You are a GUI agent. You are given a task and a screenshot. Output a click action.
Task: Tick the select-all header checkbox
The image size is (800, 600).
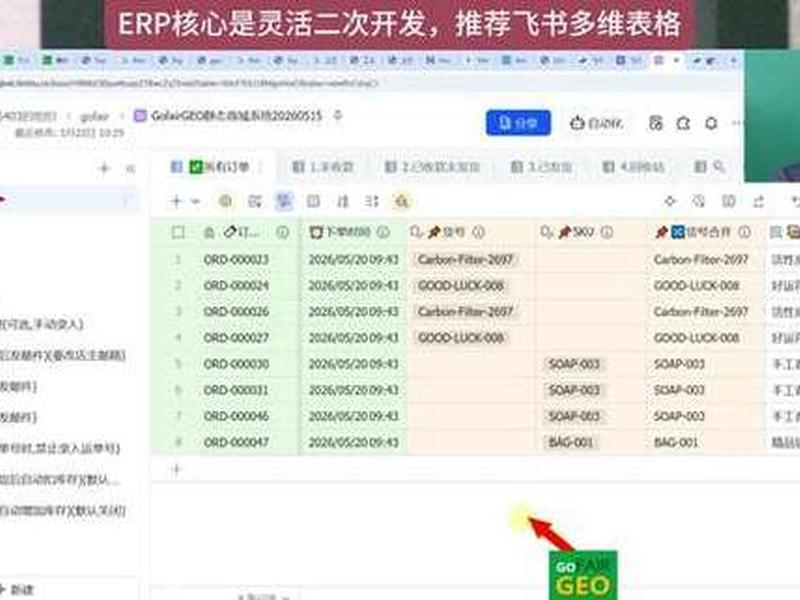178,233
